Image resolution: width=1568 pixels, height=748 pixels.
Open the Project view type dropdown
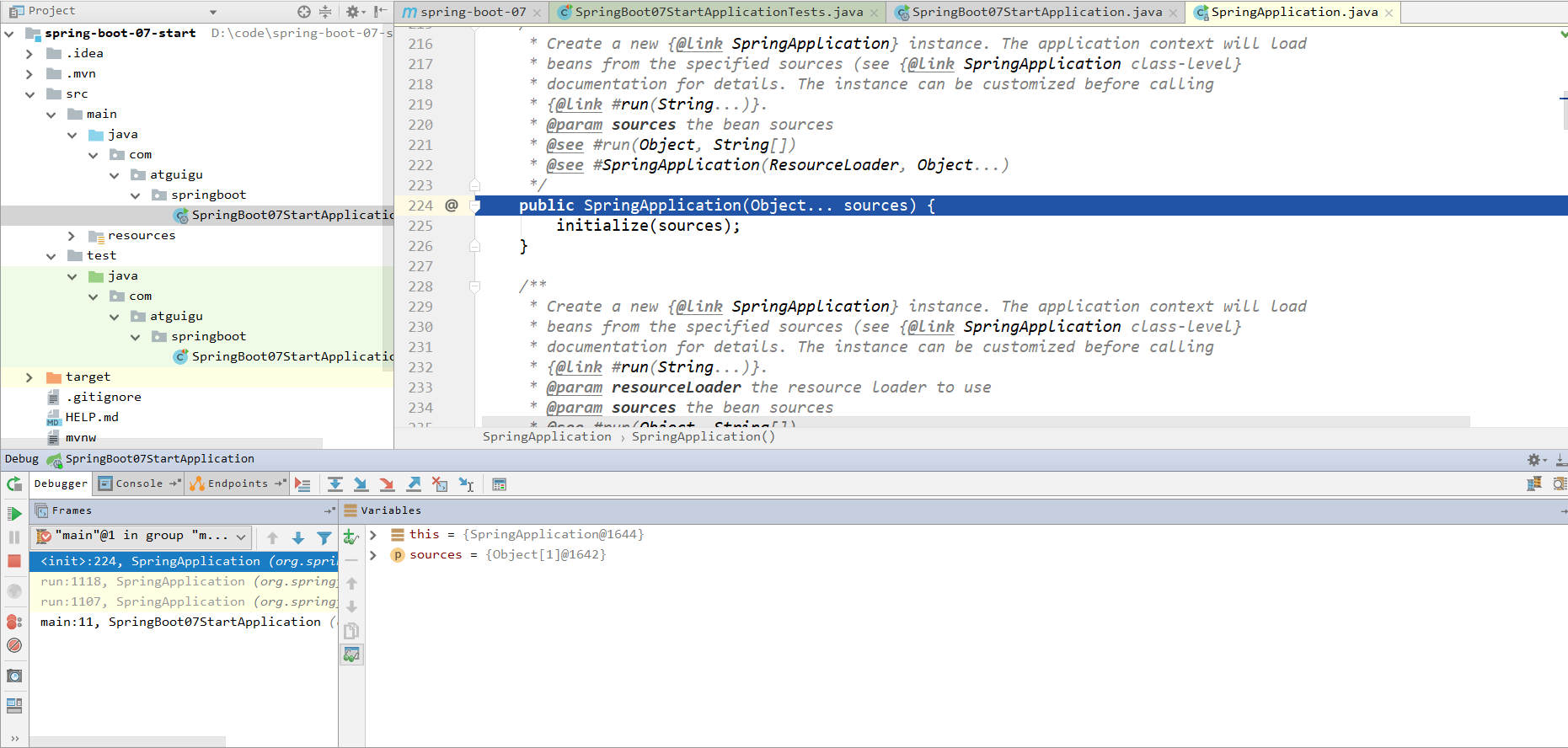tap(213, 12)
